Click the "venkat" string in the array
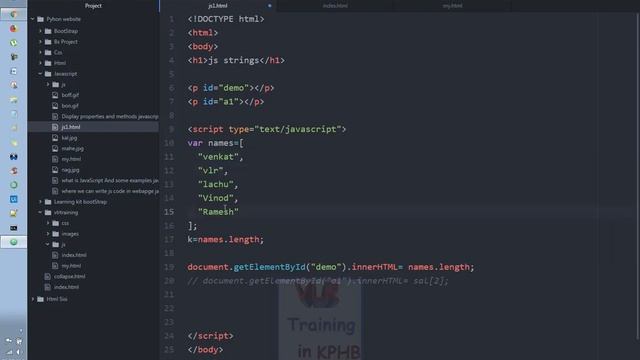 (x=218, y=157)
